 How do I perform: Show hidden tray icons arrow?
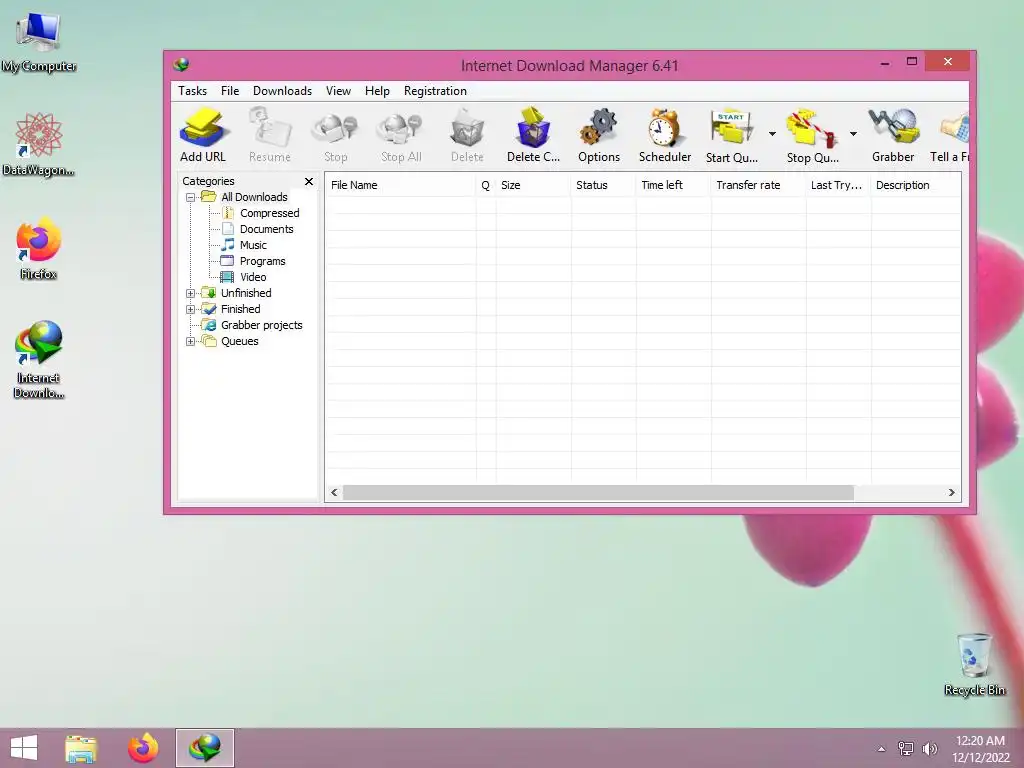[882, 749]
